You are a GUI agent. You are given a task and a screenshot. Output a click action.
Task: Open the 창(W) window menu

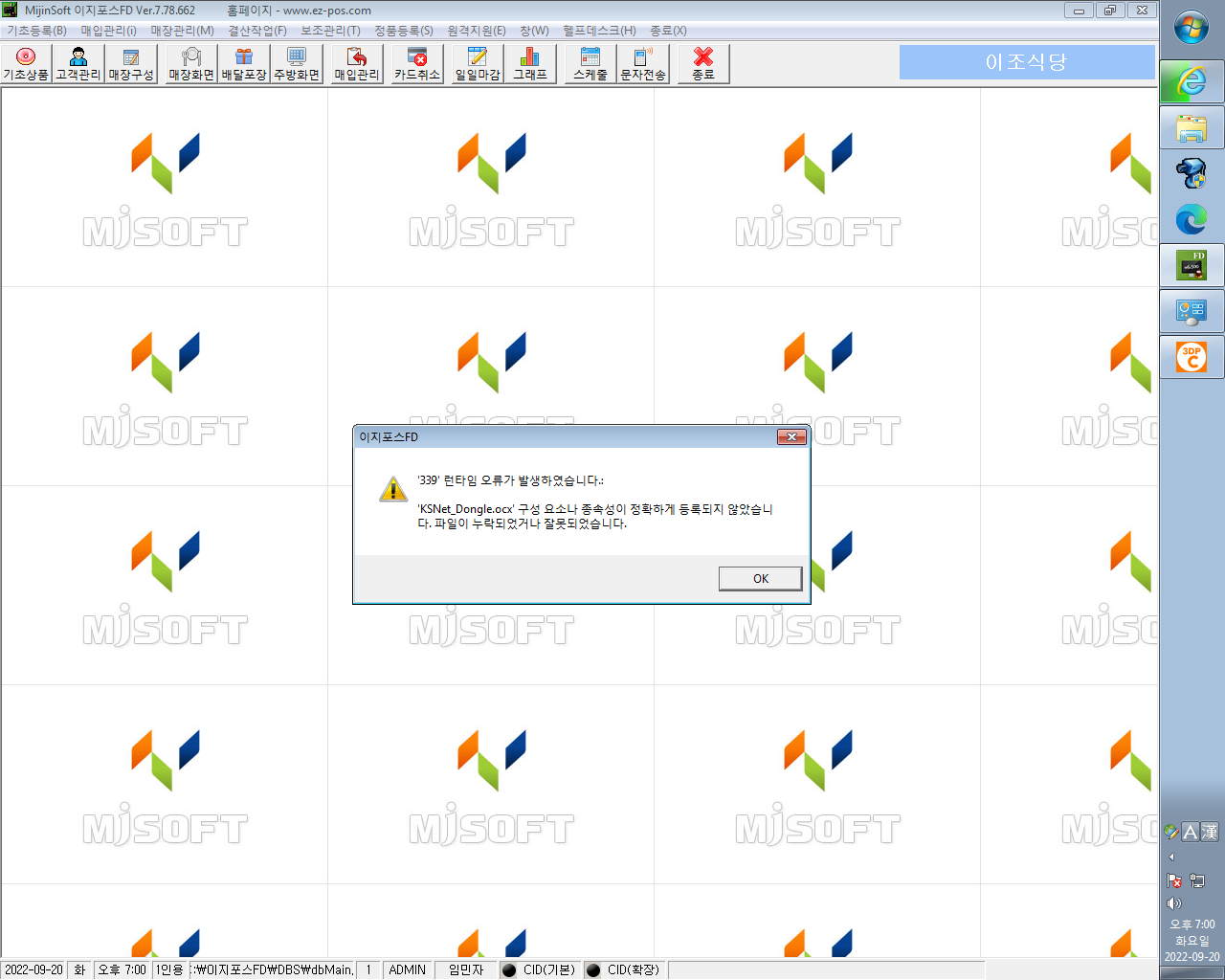[x=535, y=31]
